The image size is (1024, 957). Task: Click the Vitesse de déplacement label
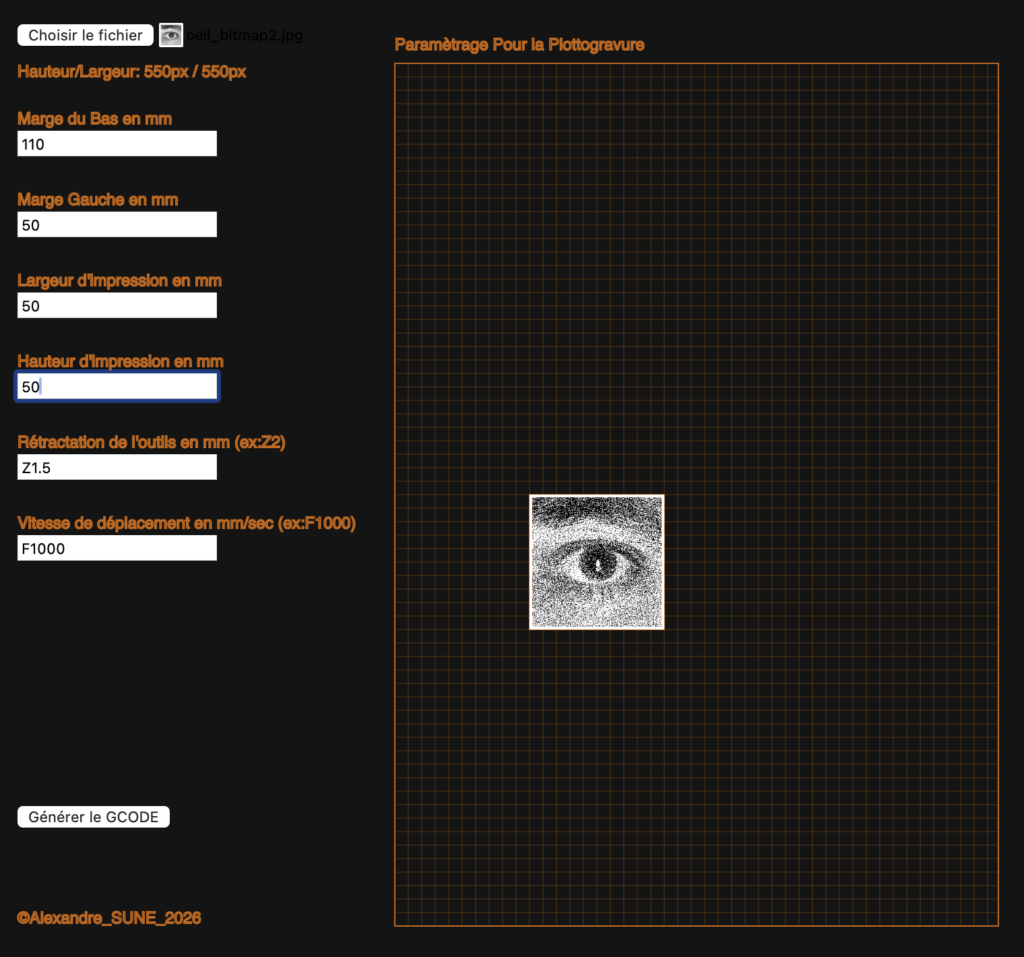(185, 523)
